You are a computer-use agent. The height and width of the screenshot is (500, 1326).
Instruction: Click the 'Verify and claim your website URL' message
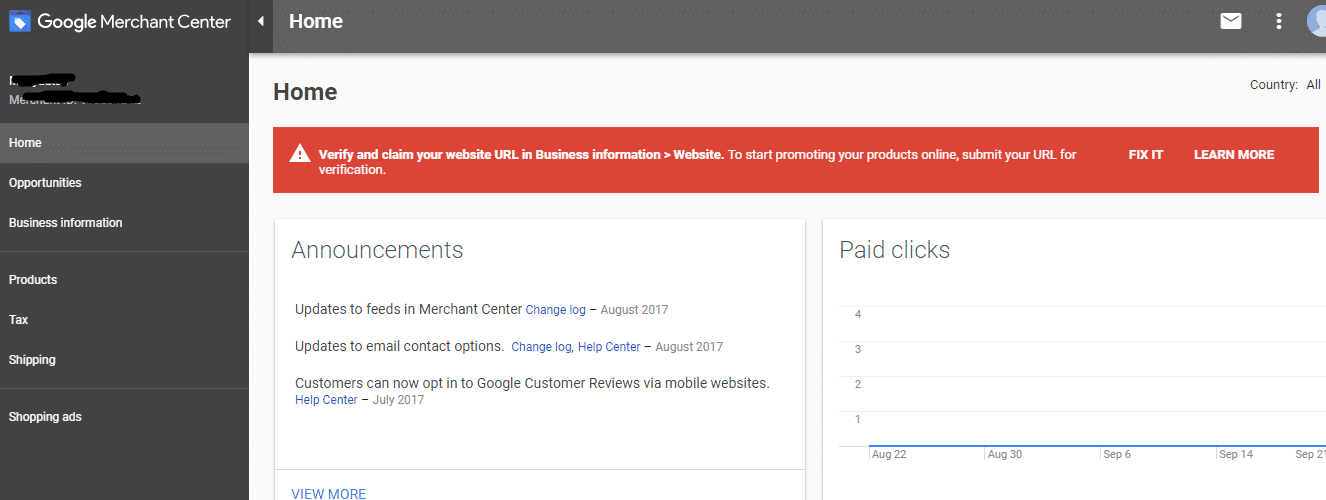(698, 162)
